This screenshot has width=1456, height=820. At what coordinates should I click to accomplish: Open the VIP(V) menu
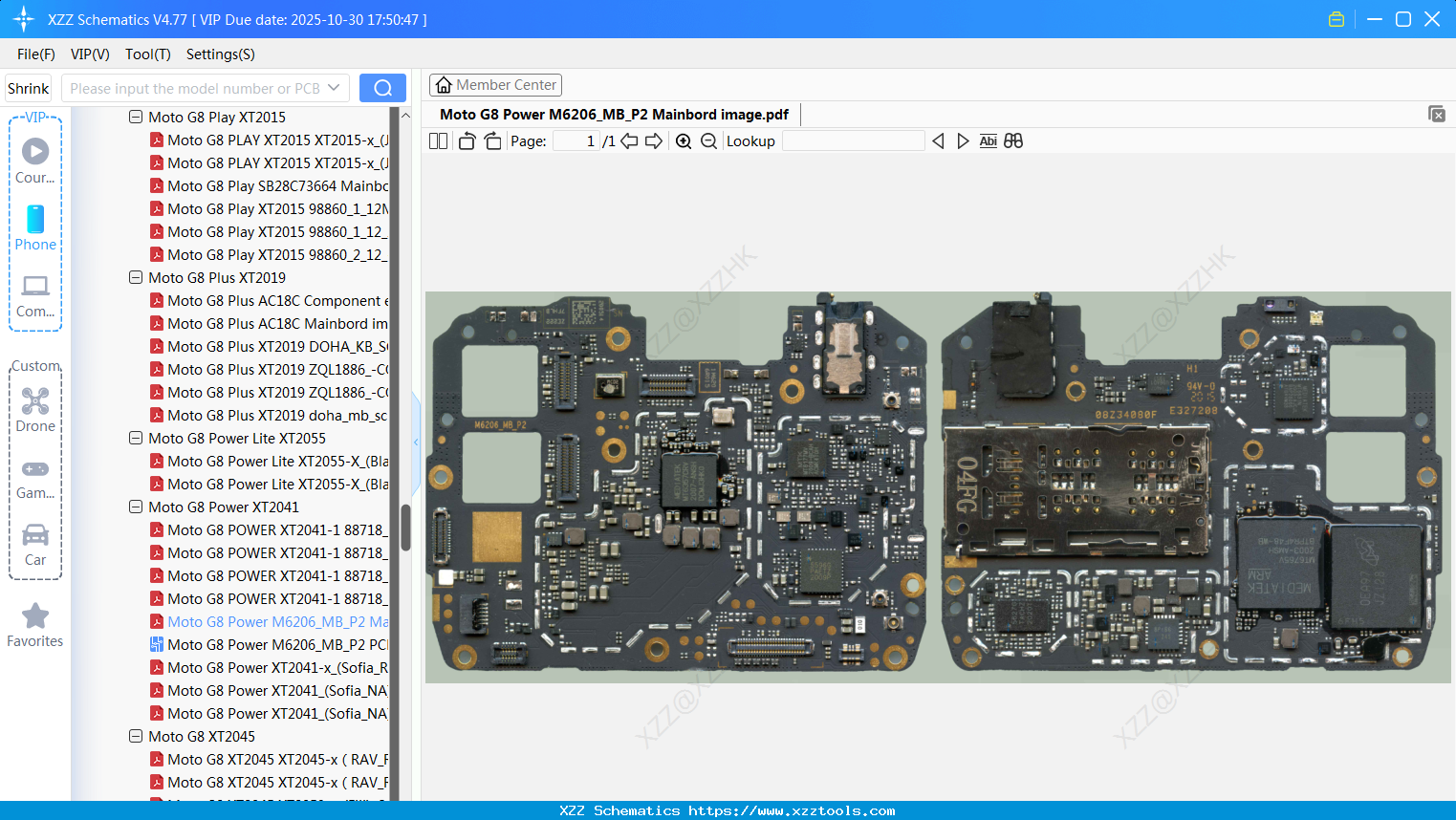(89, 54)
